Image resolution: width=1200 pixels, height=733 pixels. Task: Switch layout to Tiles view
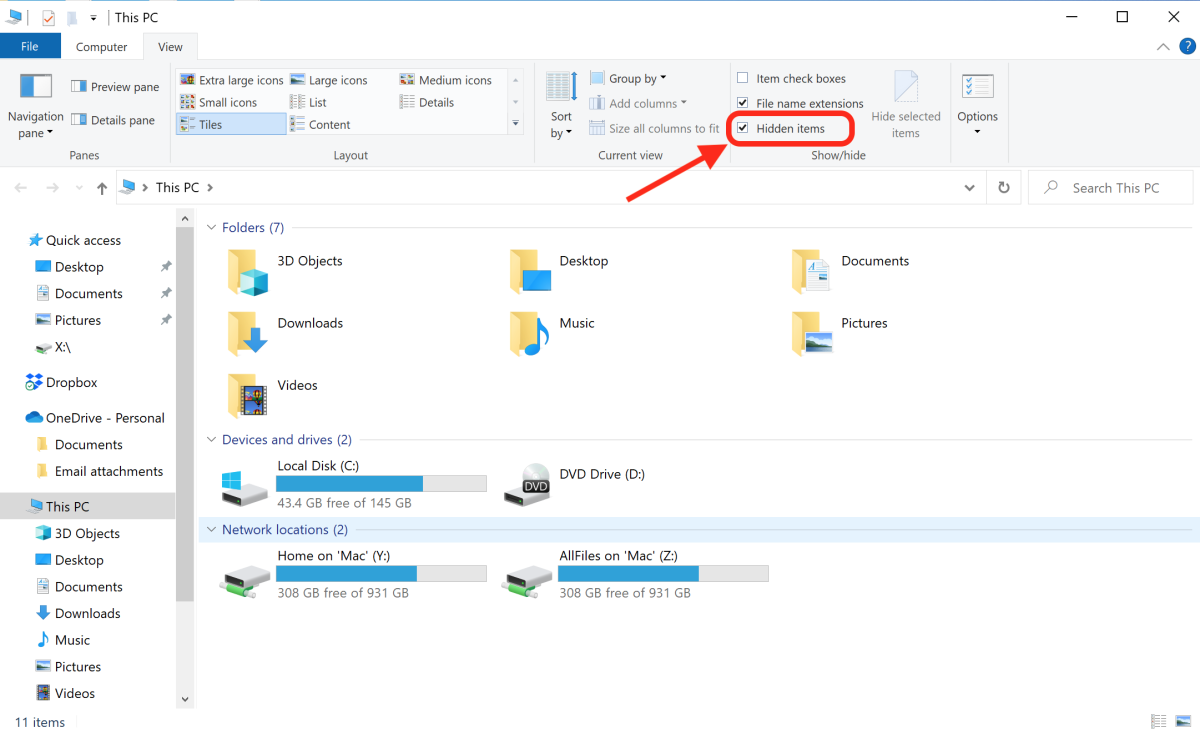click(x=228, y=123)
